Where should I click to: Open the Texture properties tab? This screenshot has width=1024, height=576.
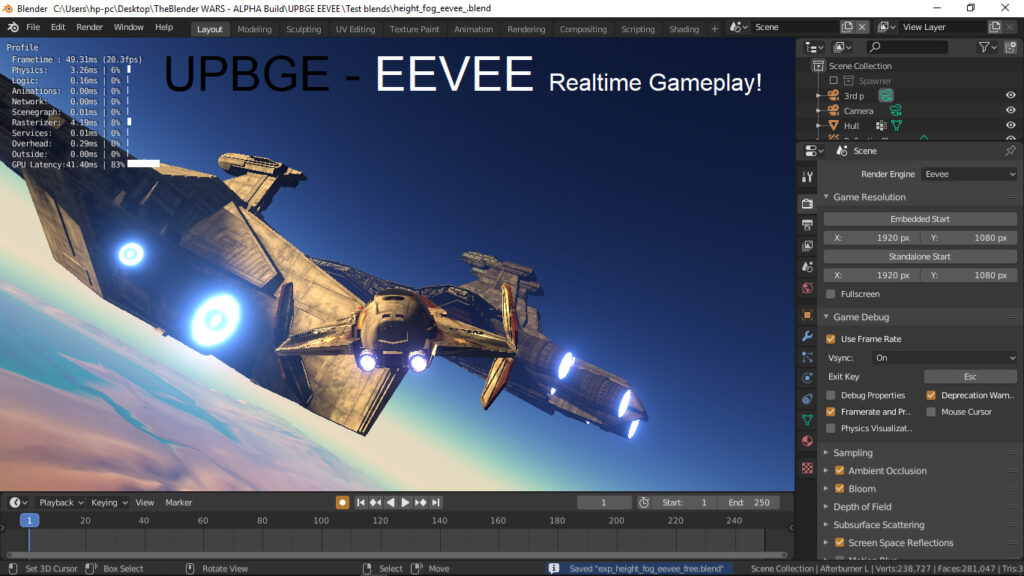click(807, 468)
